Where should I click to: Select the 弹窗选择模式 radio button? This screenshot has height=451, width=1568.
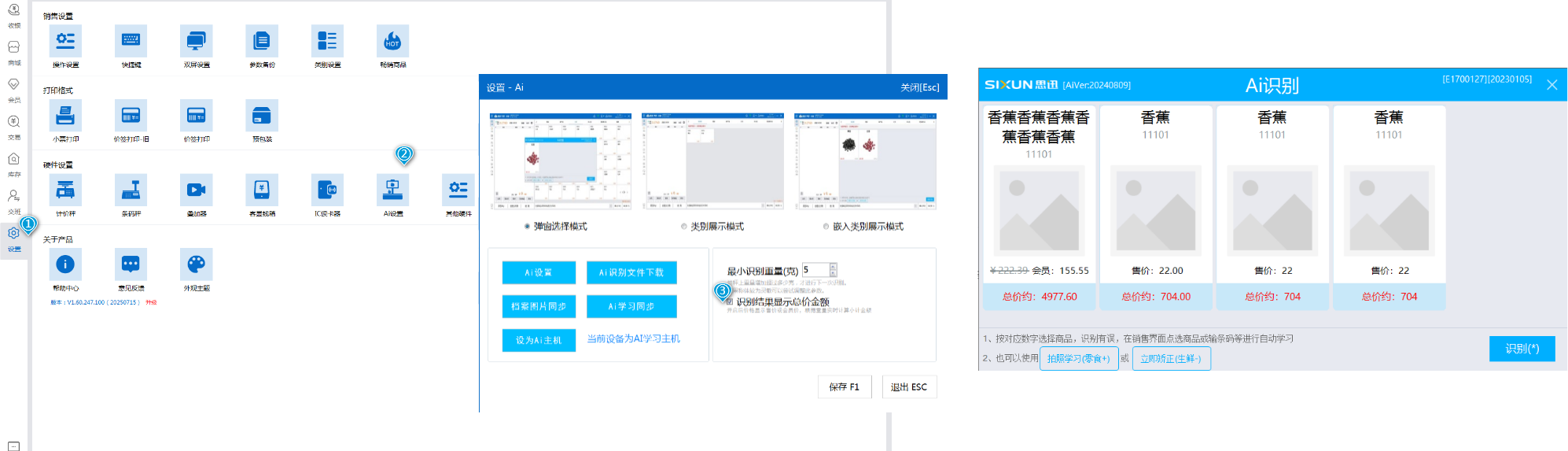point(527,227)
